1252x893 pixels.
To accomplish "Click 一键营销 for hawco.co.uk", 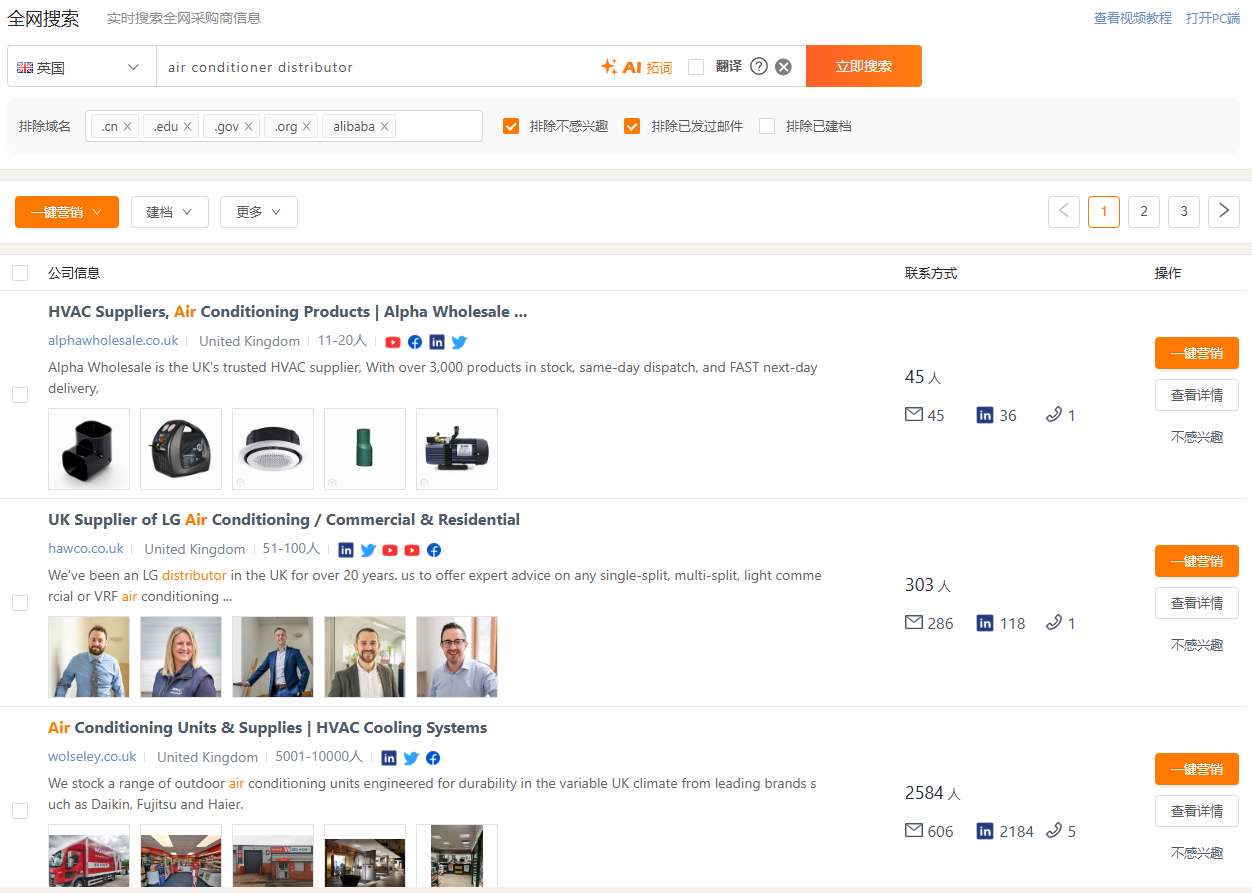I will point(1197,561).
